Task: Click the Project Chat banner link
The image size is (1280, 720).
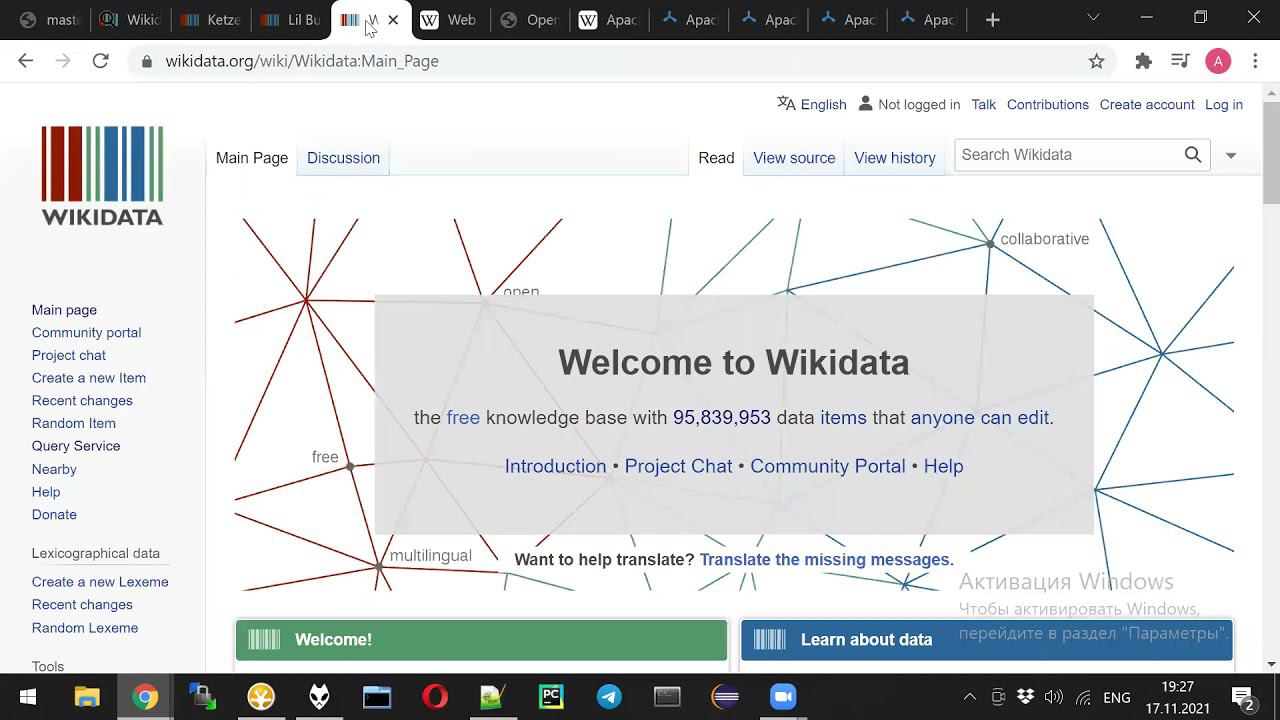Action: point(678,466)
